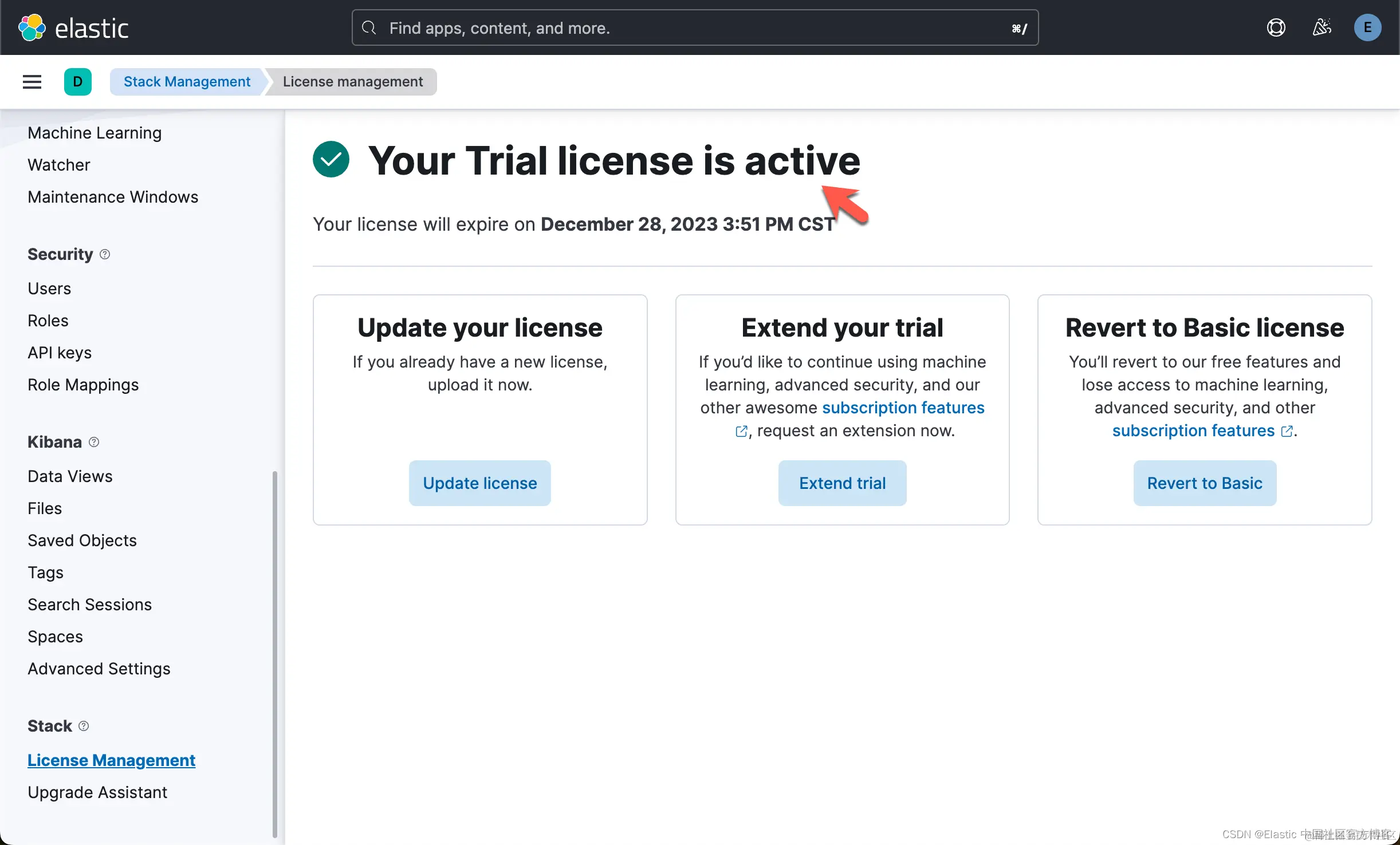1400x845 pixels.
Task: Open Saved Objects in sidebar
Action: tap(82, 540)
